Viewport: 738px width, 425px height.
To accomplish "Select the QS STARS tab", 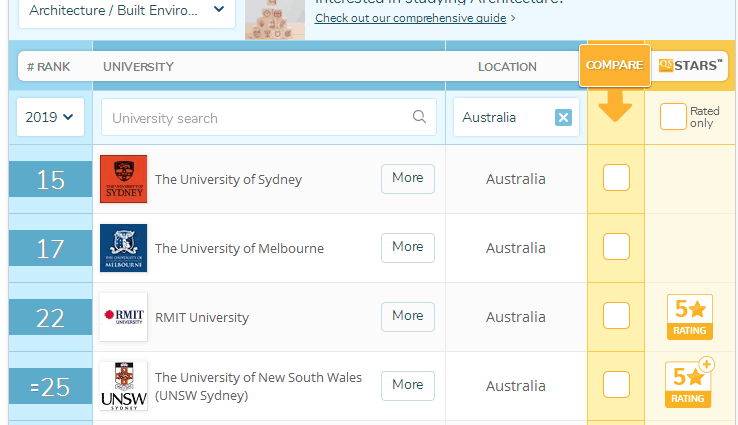I will (x=690, y=65).
